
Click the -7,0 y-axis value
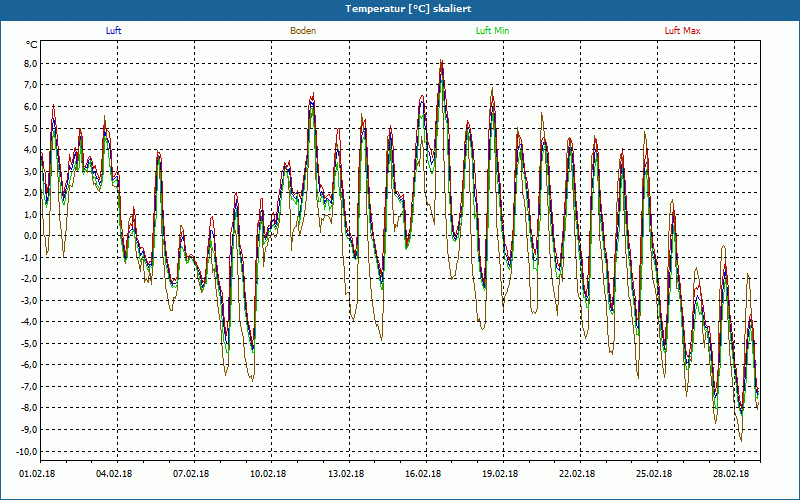point(28,387)
